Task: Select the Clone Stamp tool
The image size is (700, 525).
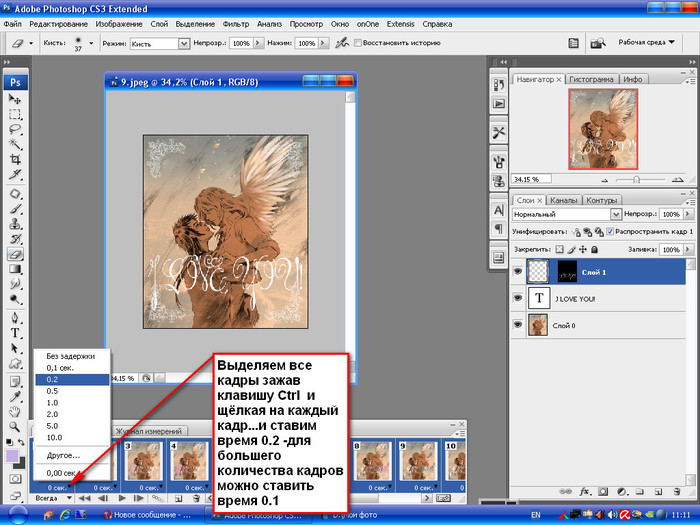Action: [15, 224]
